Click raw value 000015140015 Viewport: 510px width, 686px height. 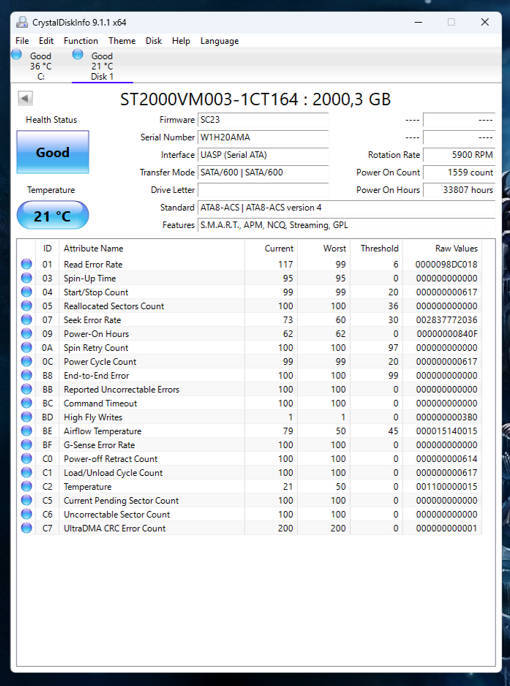(446, 431)
